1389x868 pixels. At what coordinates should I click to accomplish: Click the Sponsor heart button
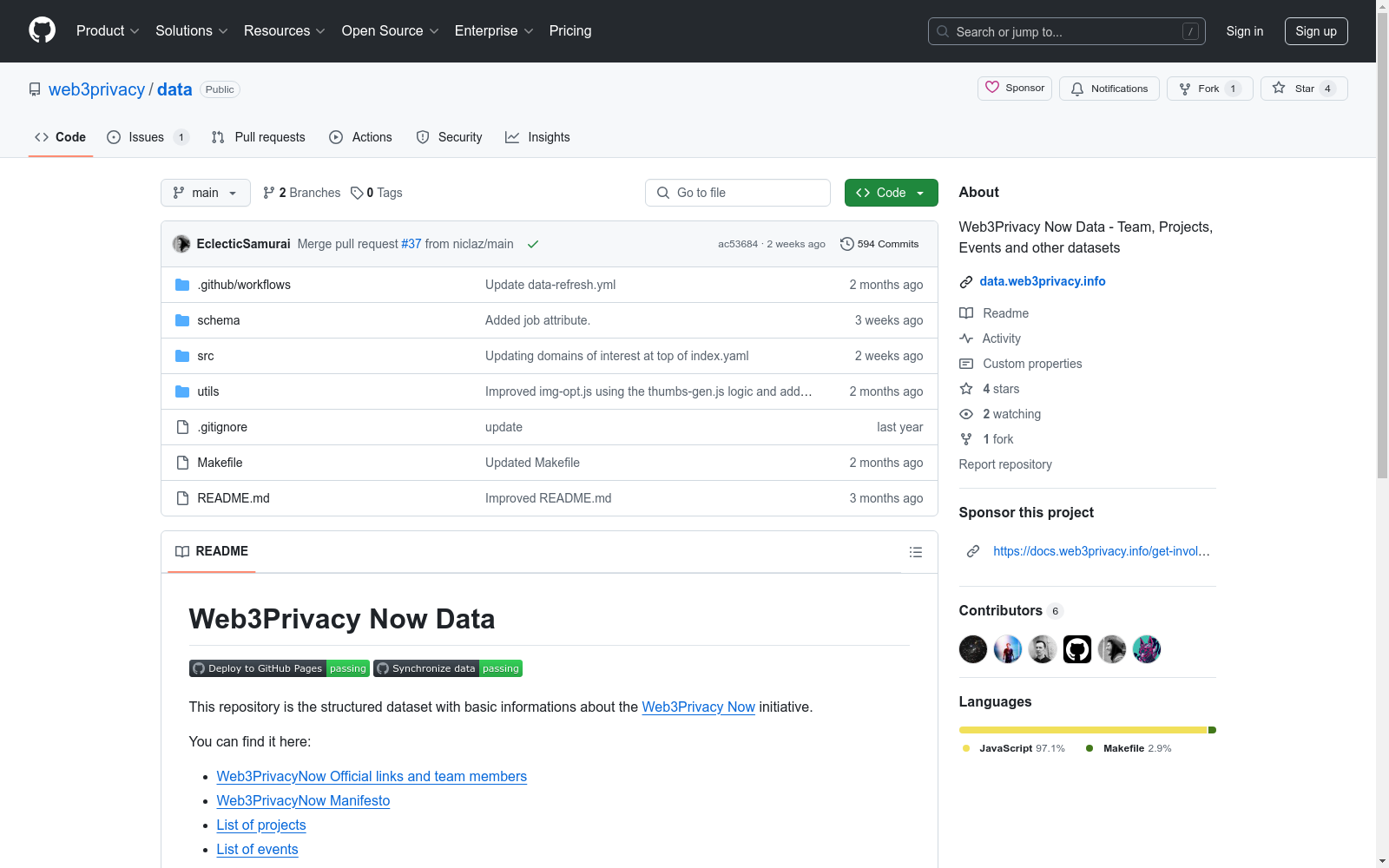pyautogui.click(x=1014, y=89)
